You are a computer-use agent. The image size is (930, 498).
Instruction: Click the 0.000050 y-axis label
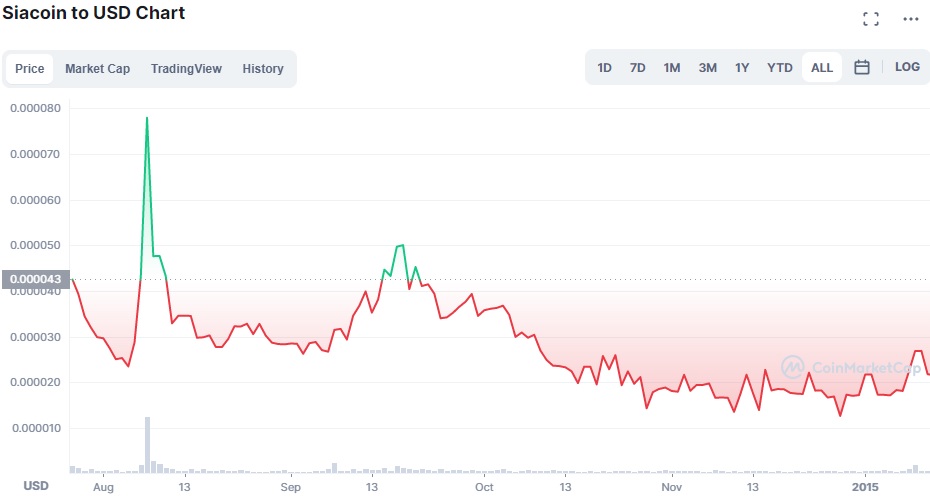click(x=35, y=245)
